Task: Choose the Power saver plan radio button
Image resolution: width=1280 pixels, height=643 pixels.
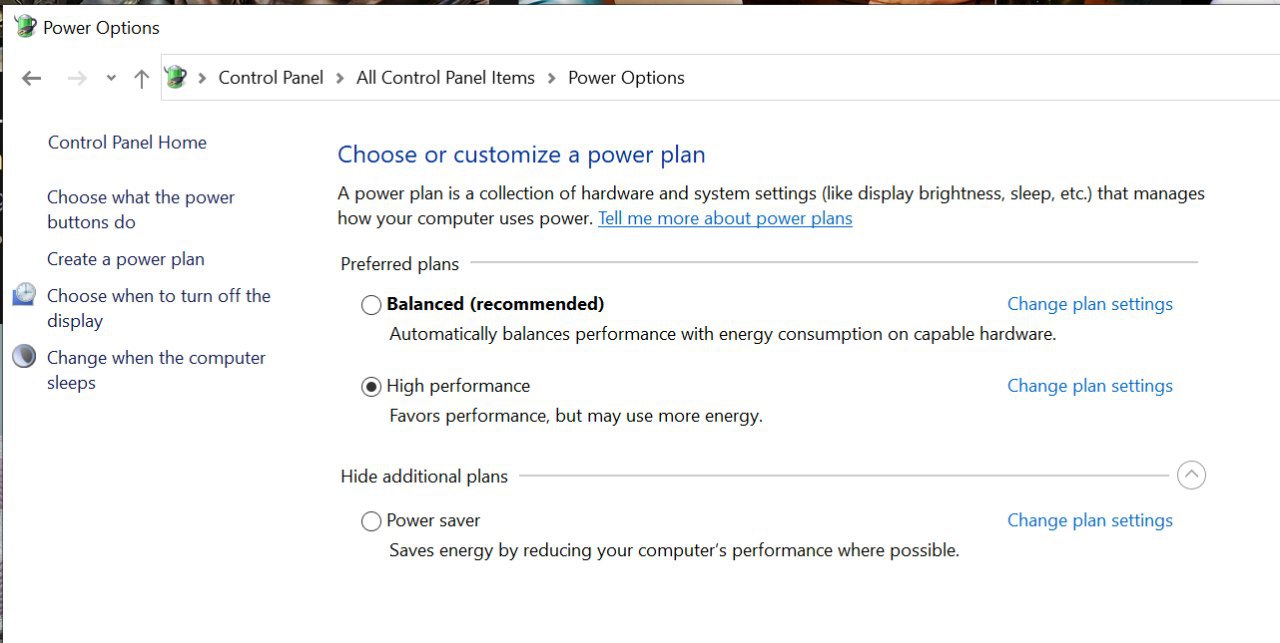Action: (371, 521)
